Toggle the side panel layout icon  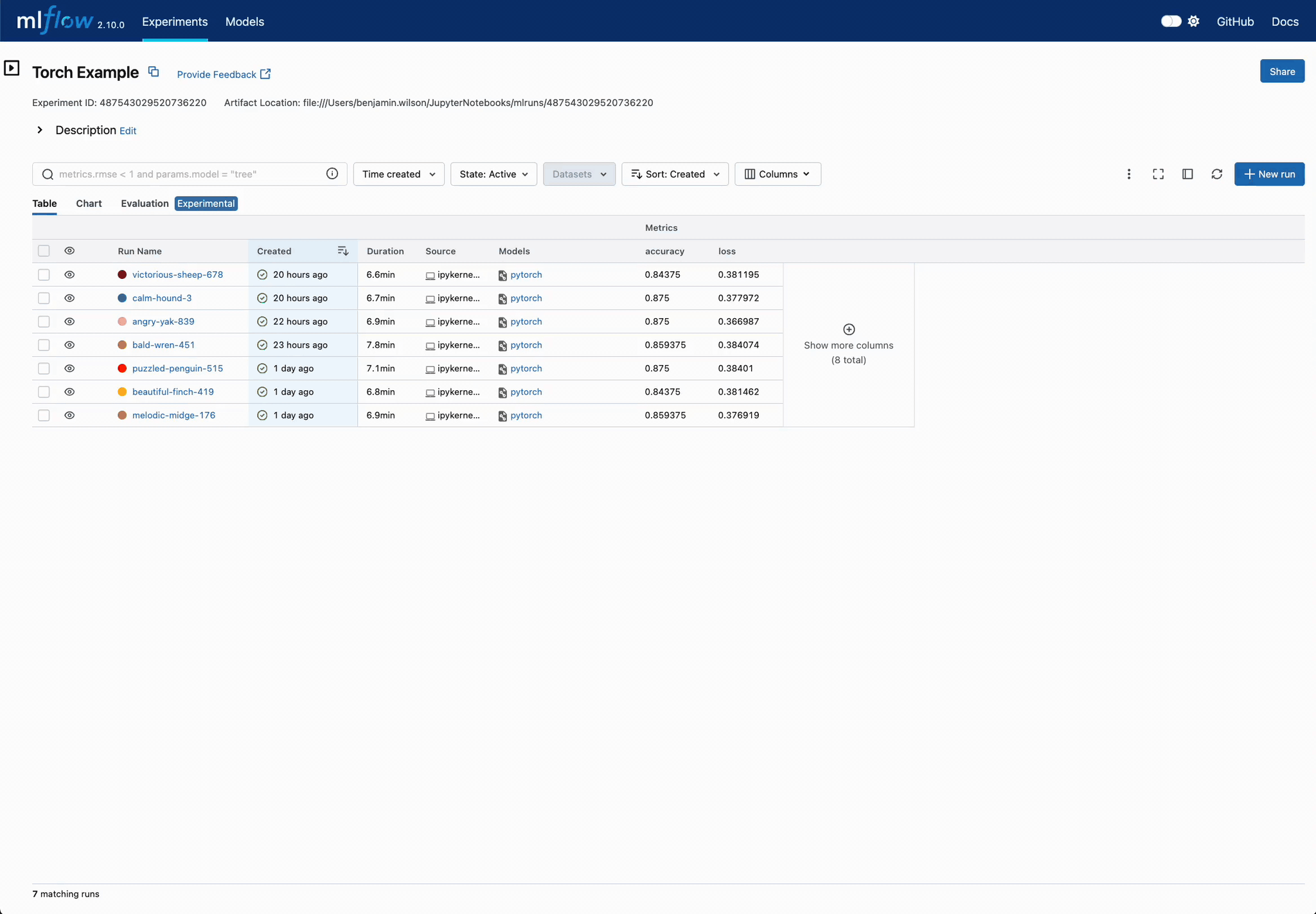(1187, 174)
